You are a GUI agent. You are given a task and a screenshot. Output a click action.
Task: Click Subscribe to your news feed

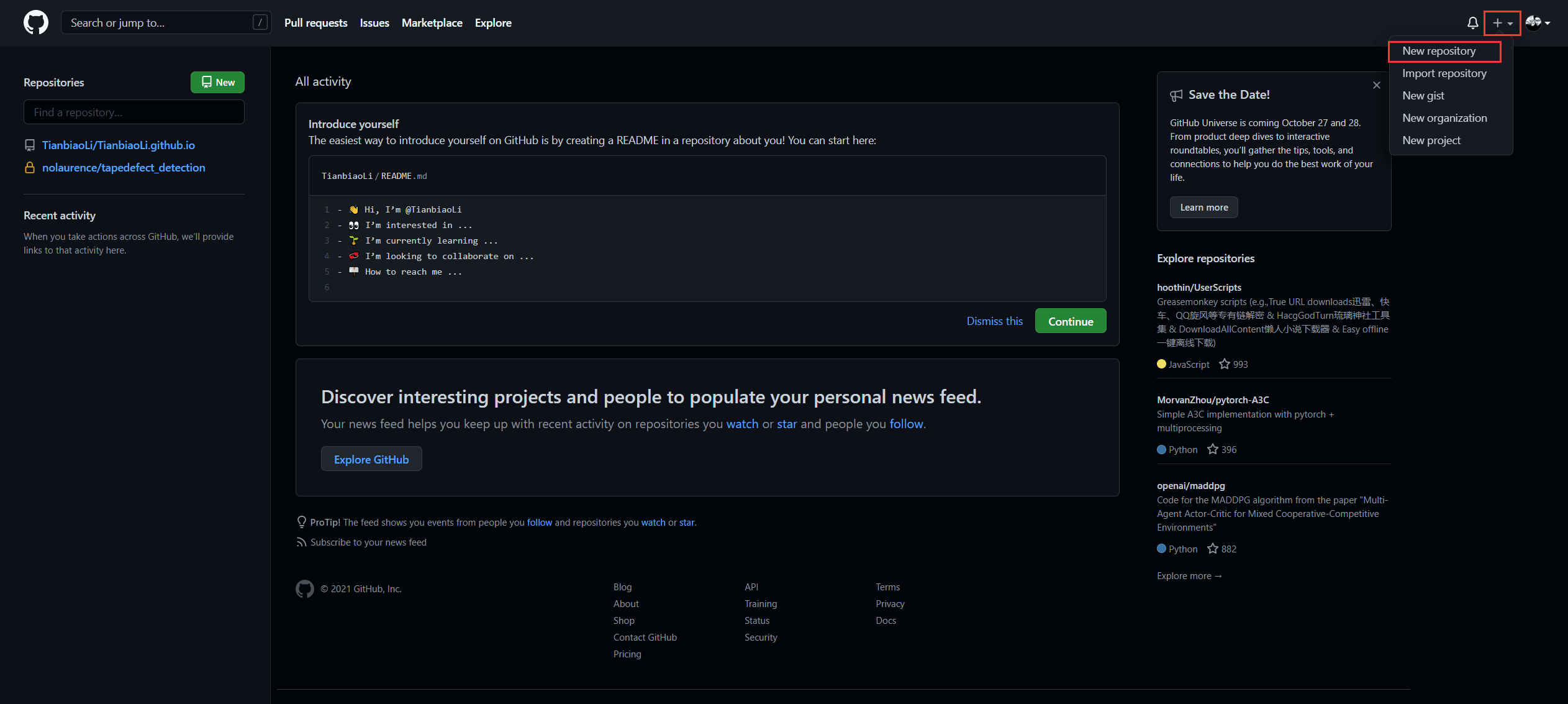[368, 542]
